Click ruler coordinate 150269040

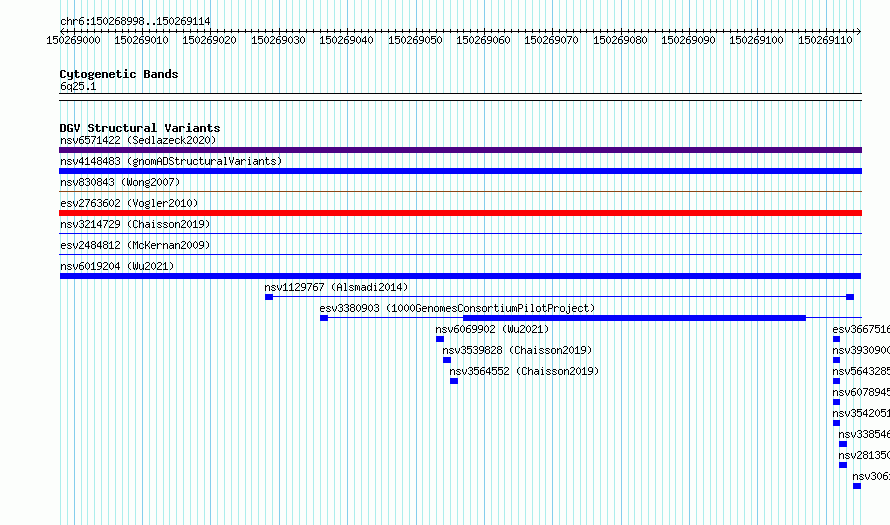pyautogui.click(x=346, y=40)
